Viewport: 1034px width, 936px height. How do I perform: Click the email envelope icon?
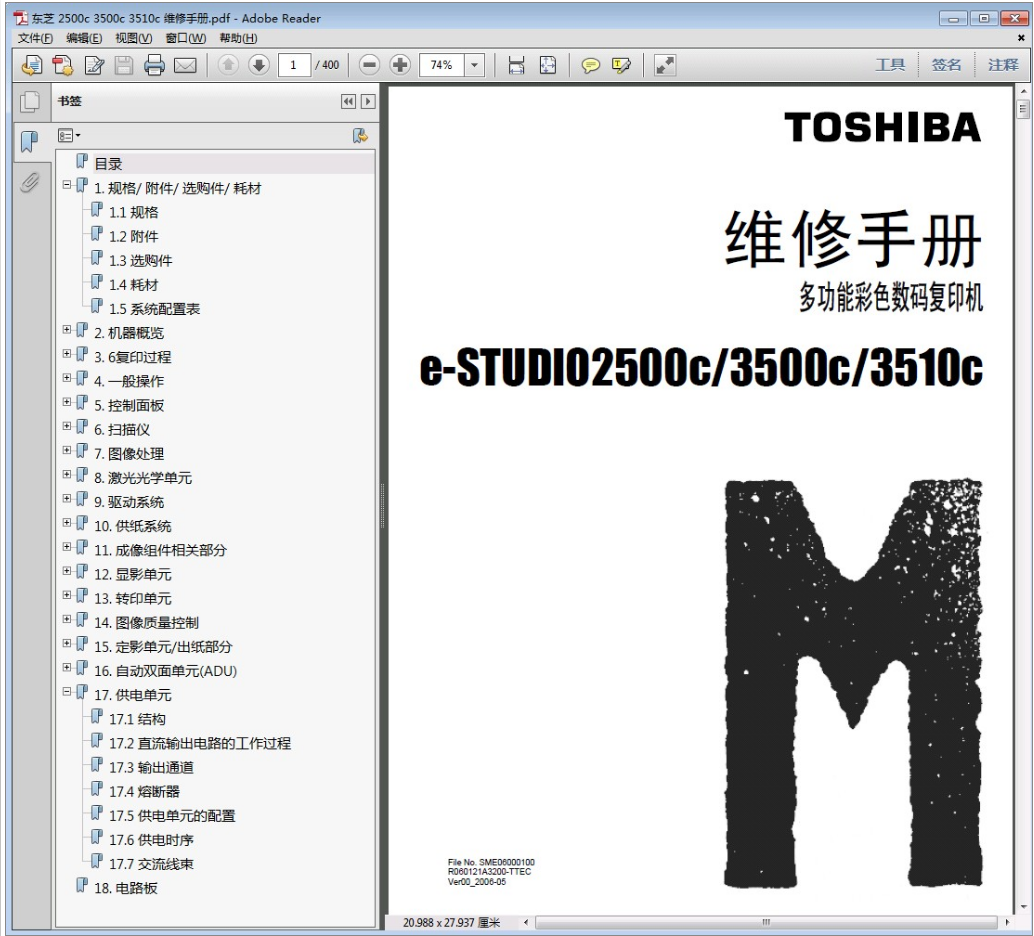[x=185, y=65]
